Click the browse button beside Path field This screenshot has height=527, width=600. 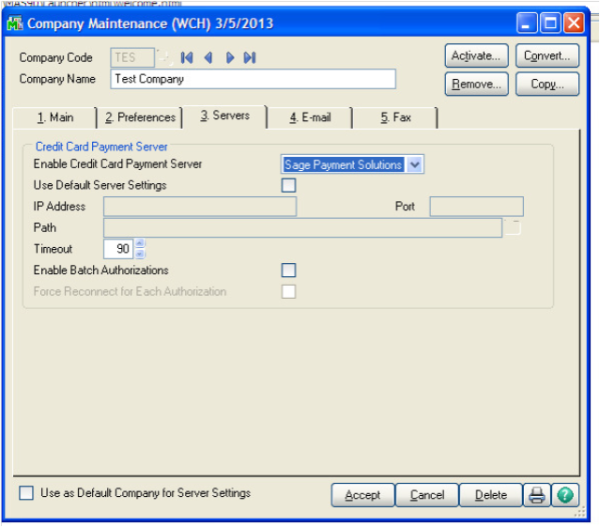[514, 228]
